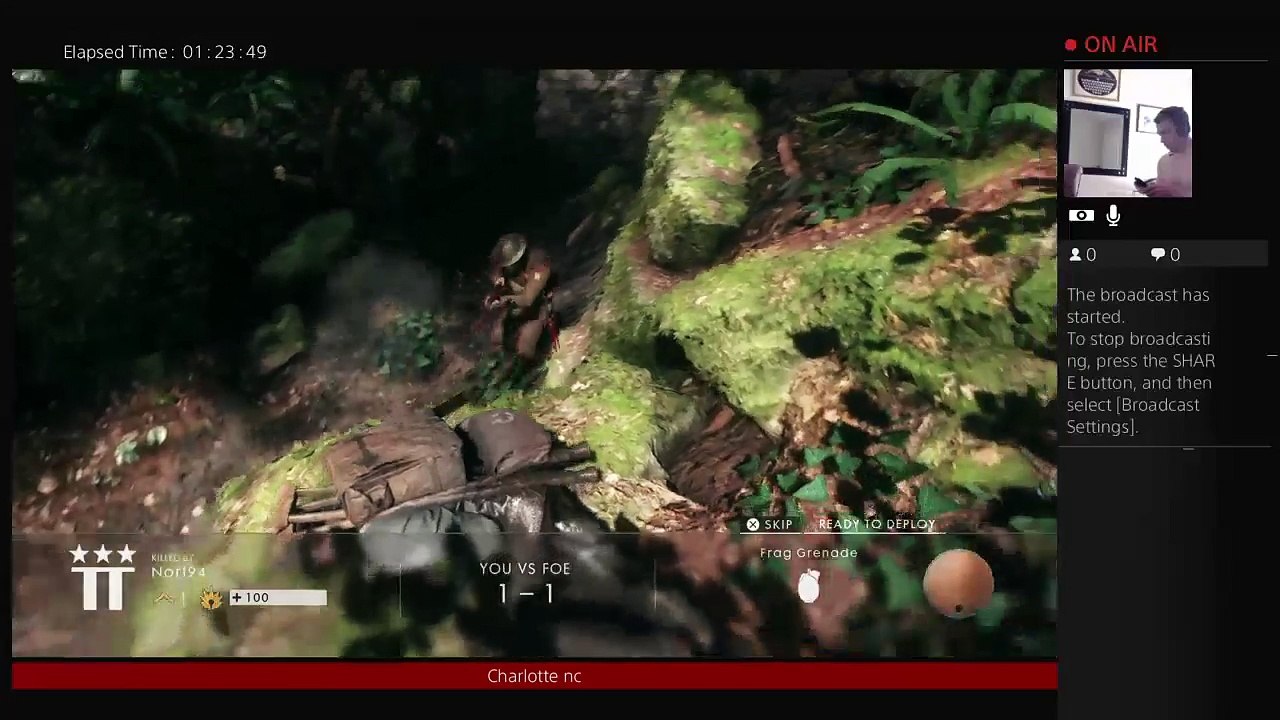This screenshot has width=1280, height=720.
Task: Open the webcam thumbnail in the broadcast panel
Action: 1128,133
